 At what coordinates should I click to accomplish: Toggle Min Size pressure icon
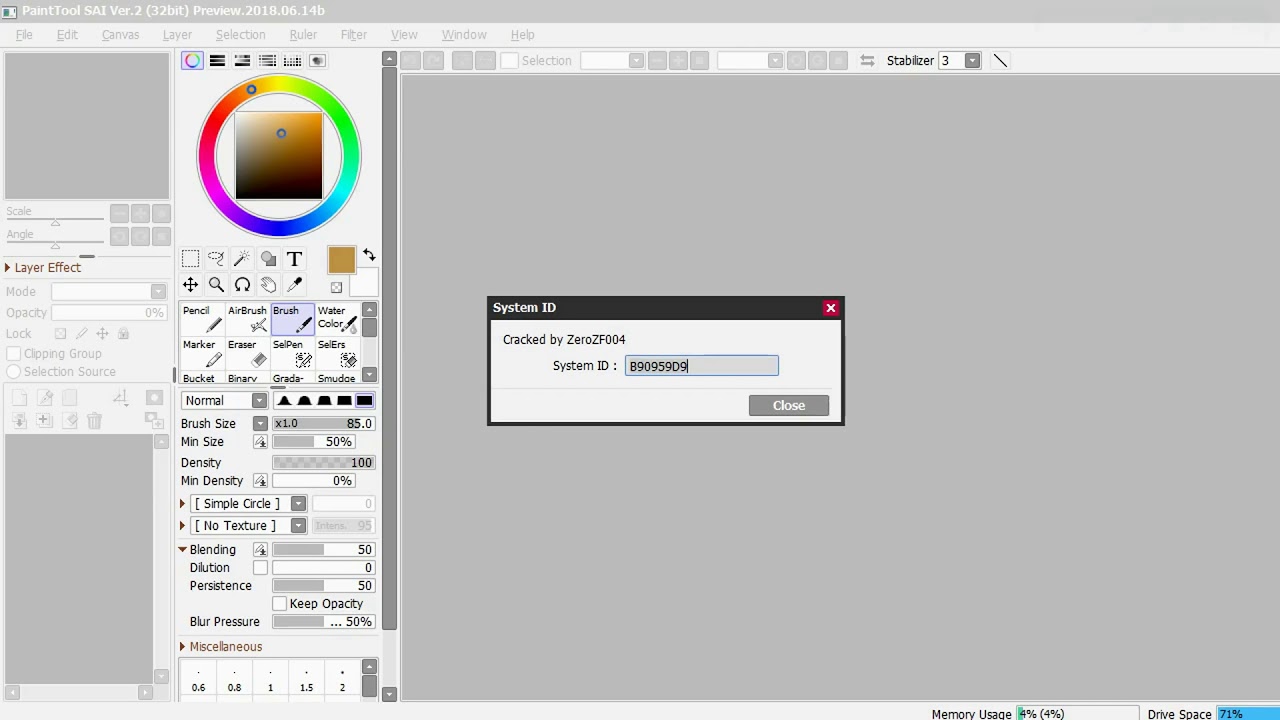260,442
